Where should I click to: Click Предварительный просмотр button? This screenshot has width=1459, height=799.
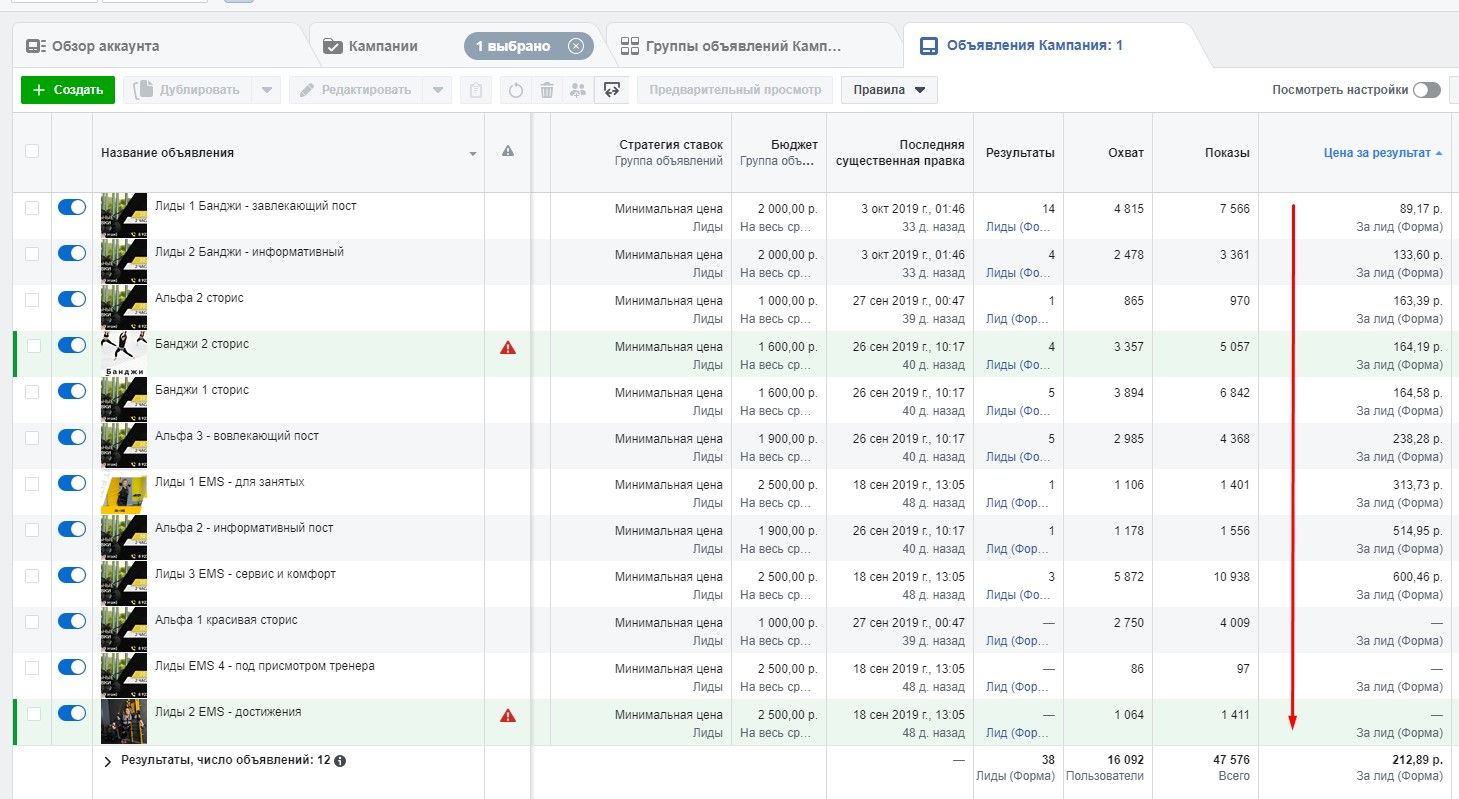[x=735, y=90]
